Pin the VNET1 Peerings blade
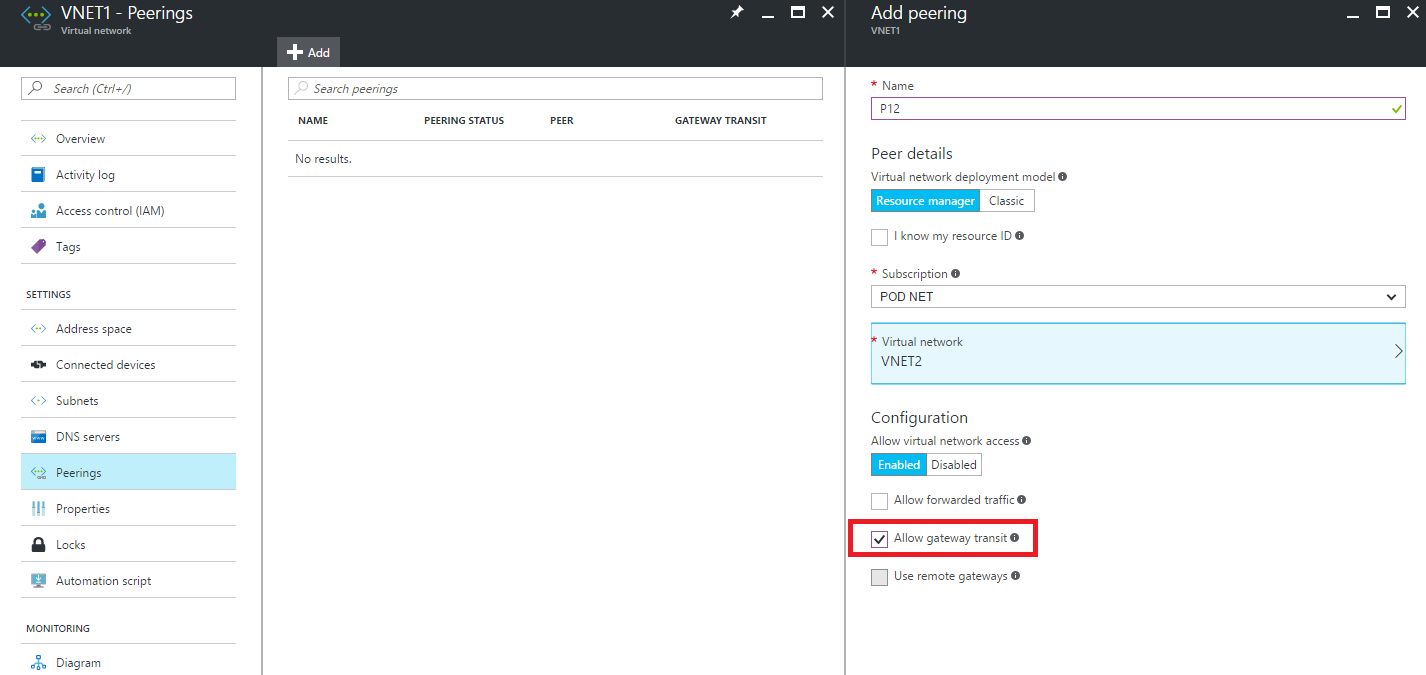Viewport: 1426px width, 675px height. [737, 13]
